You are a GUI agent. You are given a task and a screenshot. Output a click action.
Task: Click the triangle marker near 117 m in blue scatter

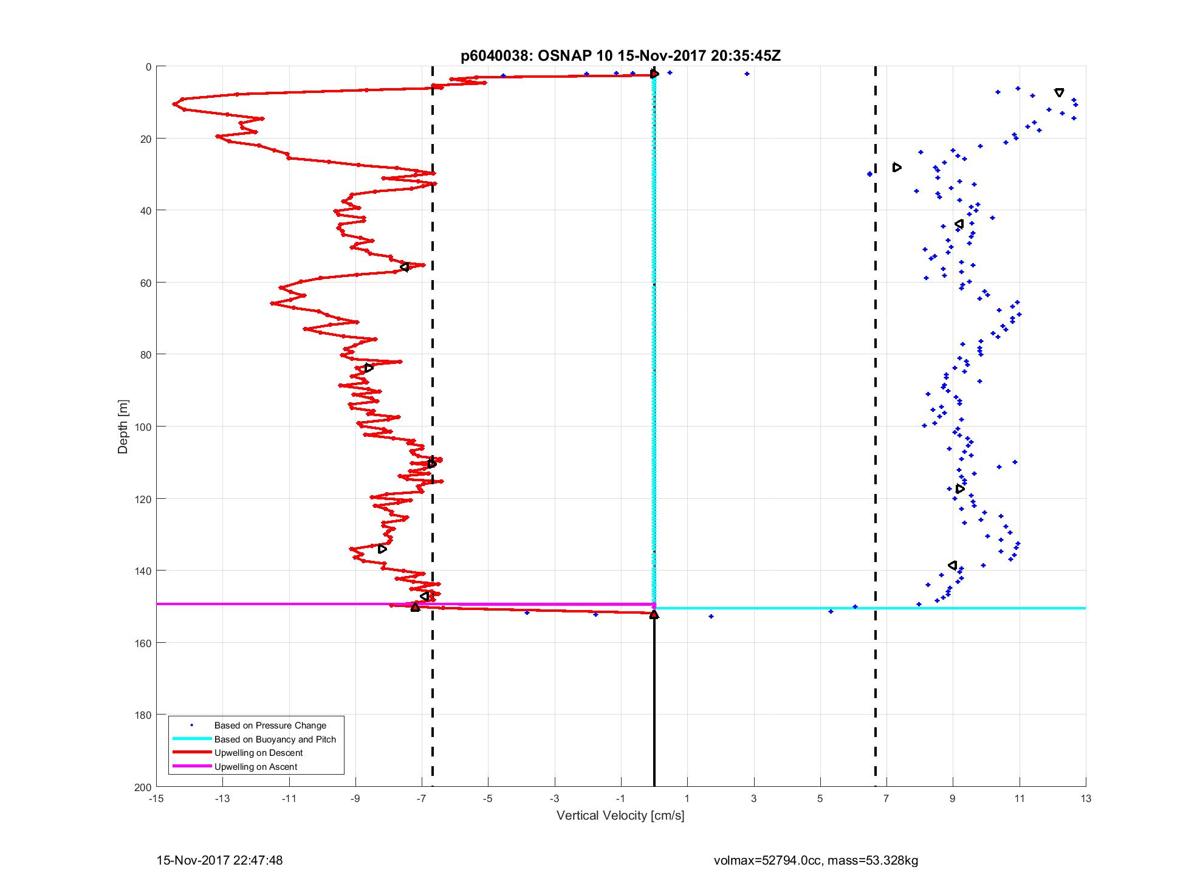coord(959,489)
